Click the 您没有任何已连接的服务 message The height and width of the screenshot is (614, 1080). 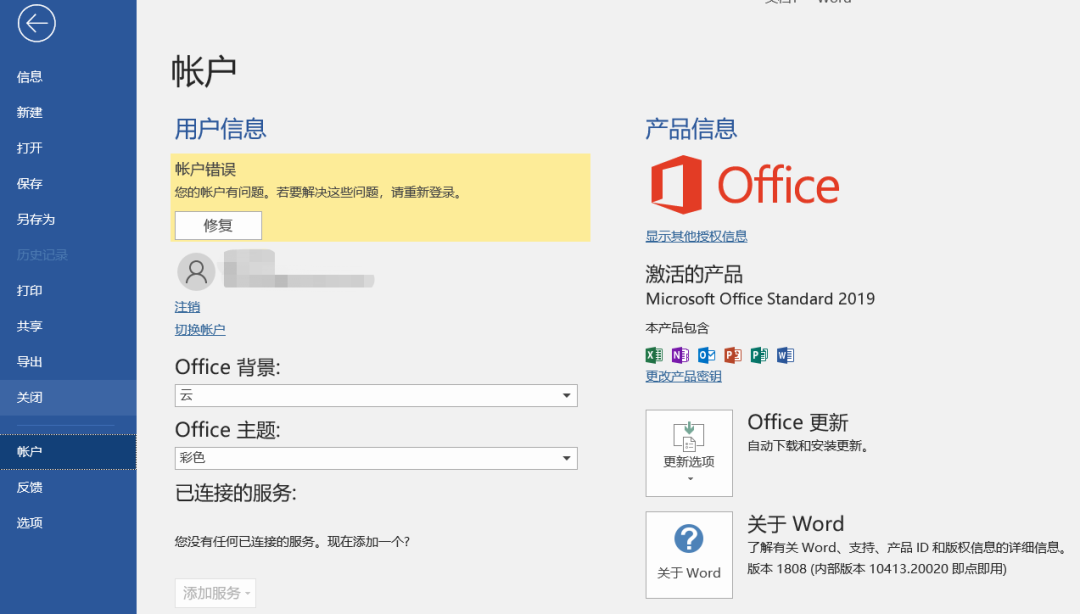point(292,542)
